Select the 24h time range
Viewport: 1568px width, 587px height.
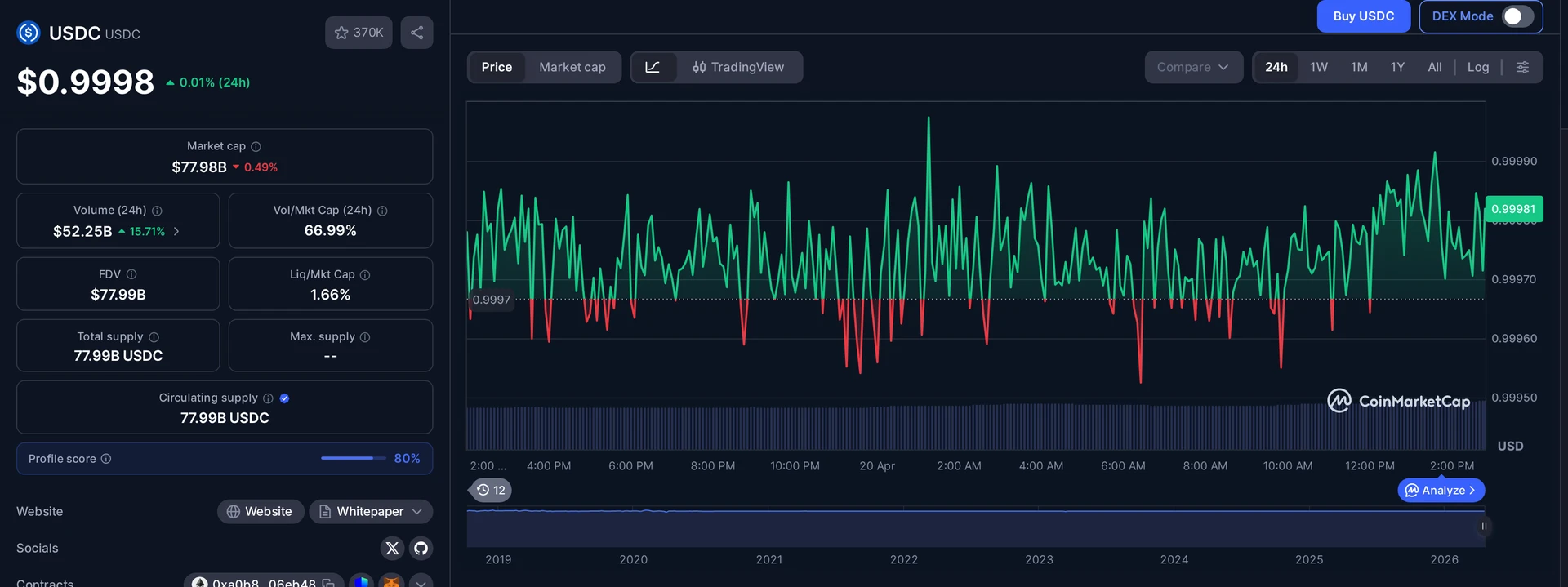coord(1276,68)
